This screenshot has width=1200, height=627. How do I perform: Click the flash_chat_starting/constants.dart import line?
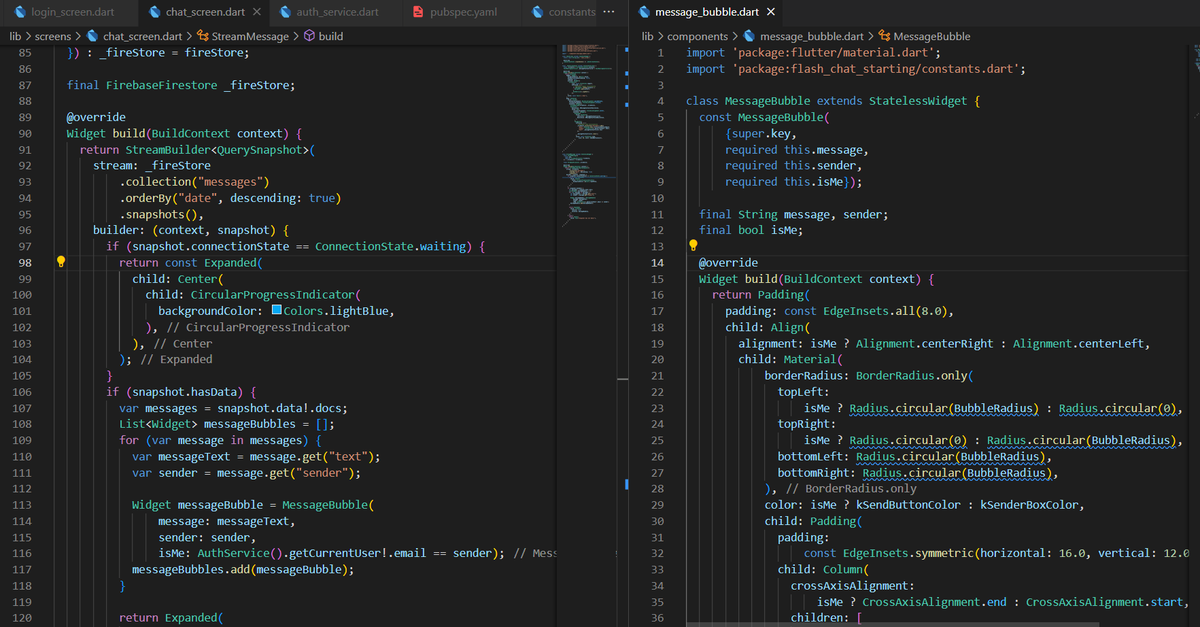coord(856,69)
